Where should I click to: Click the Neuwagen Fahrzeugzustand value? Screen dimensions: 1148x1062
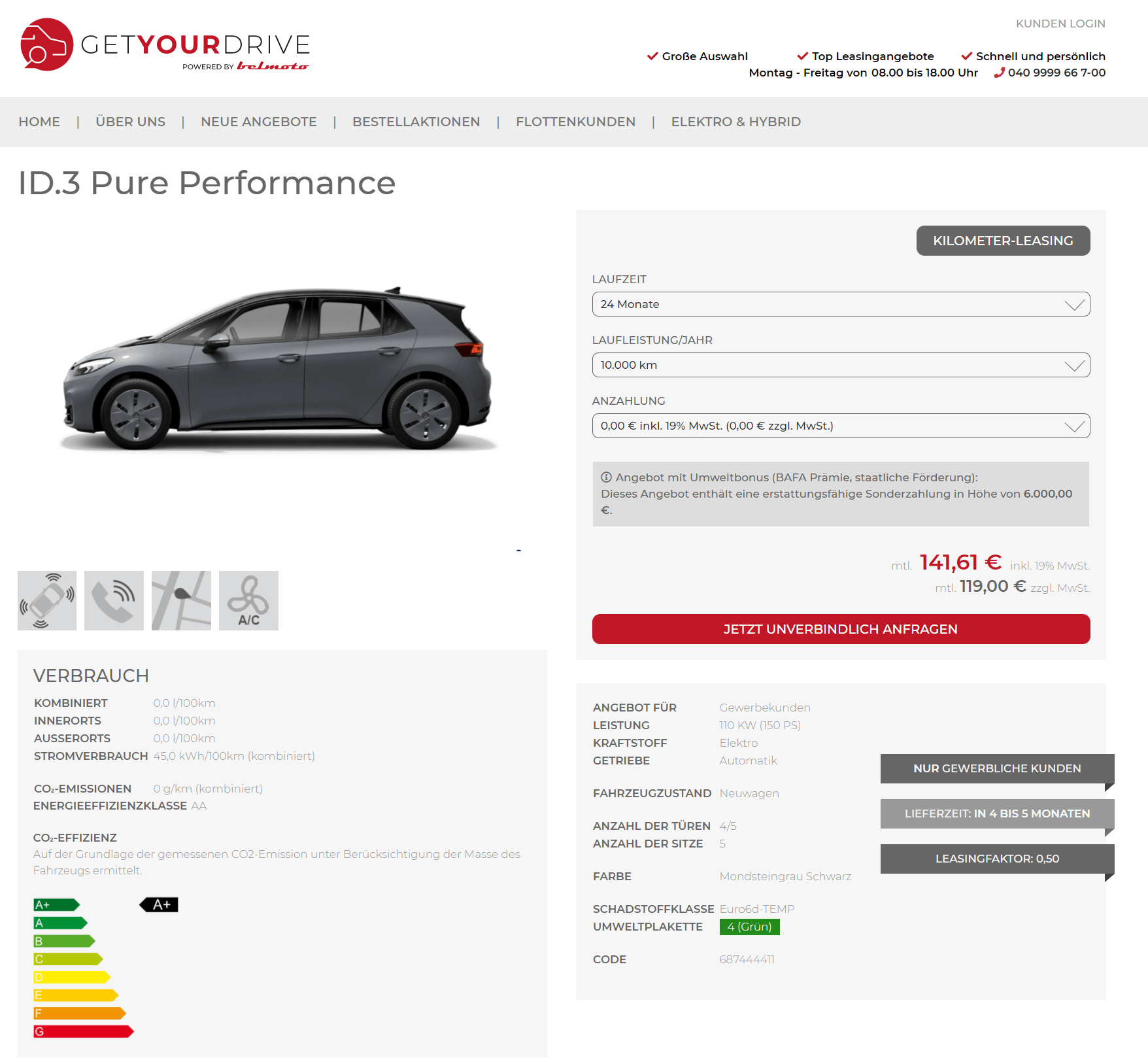[749, 793]
